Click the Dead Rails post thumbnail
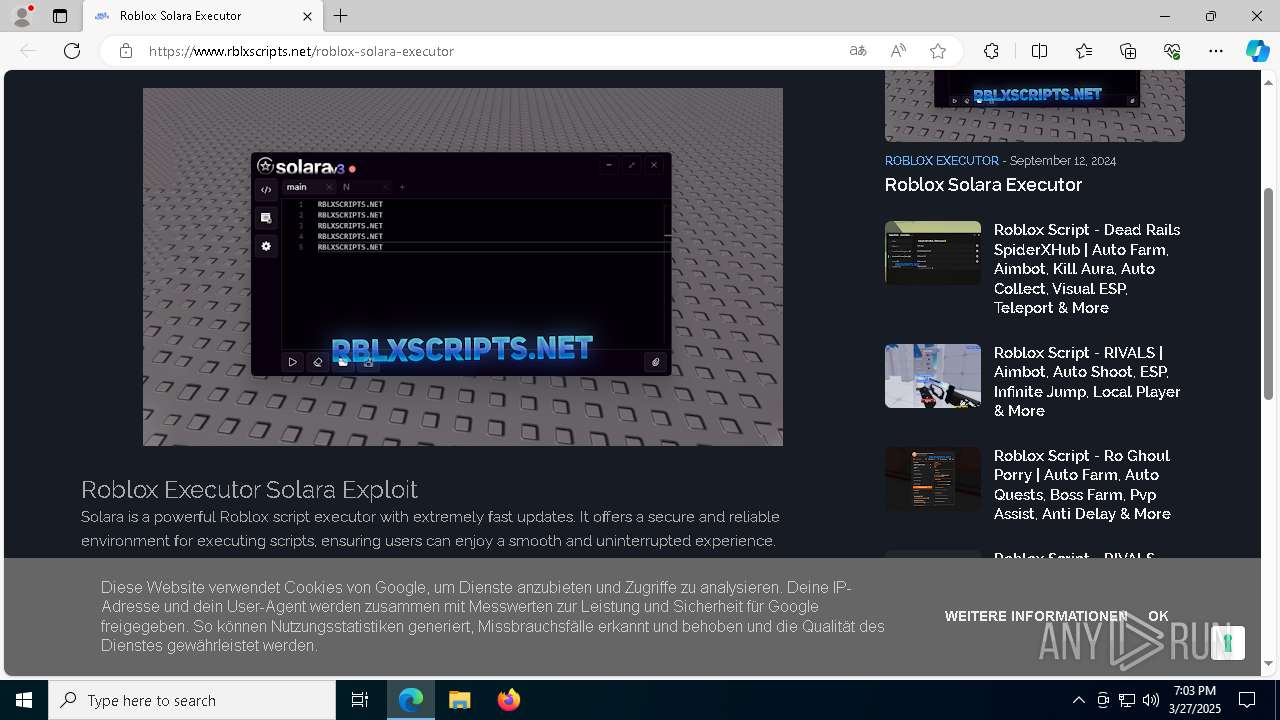This screenshot has height=720, width=1280. point(933,253)
